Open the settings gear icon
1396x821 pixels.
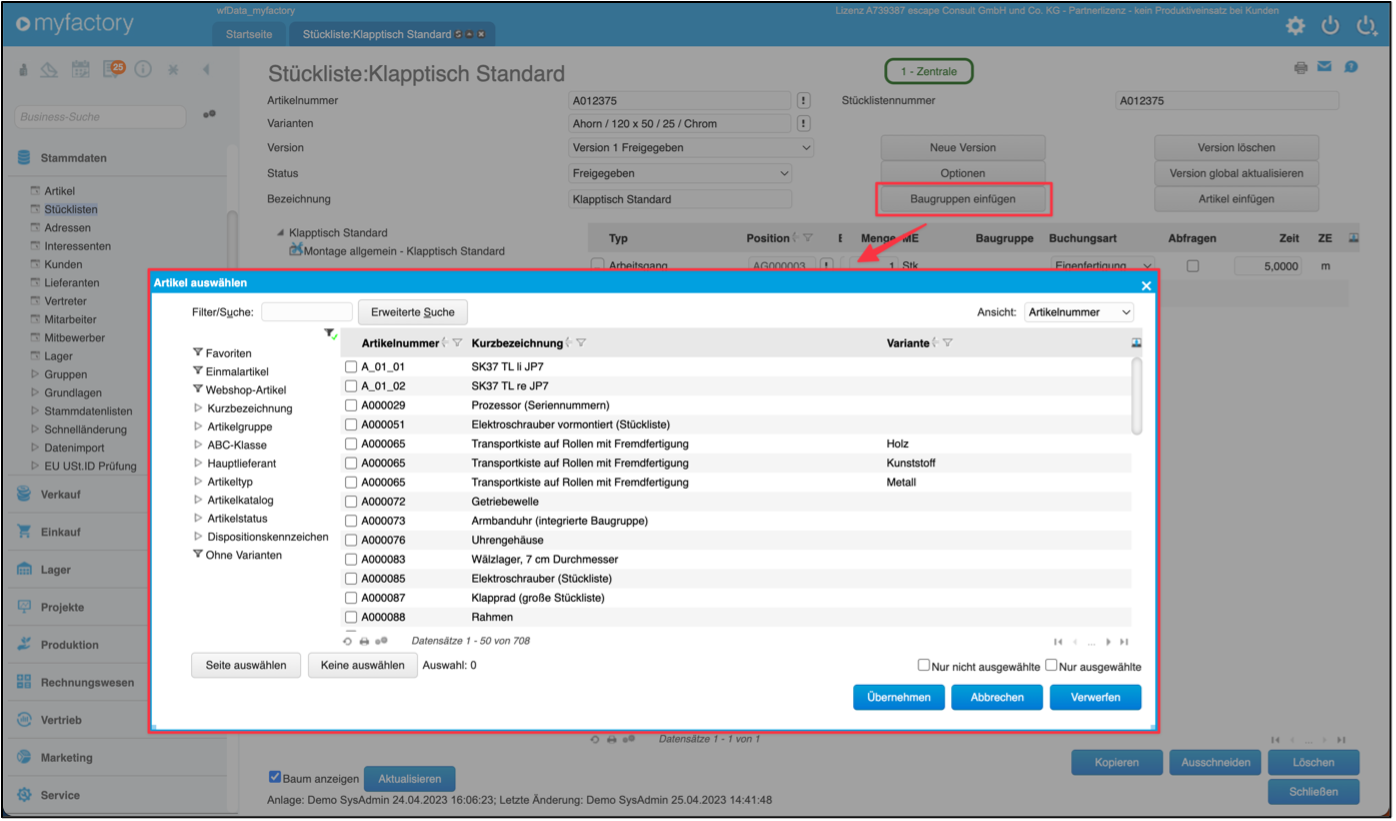point(1295,26)
